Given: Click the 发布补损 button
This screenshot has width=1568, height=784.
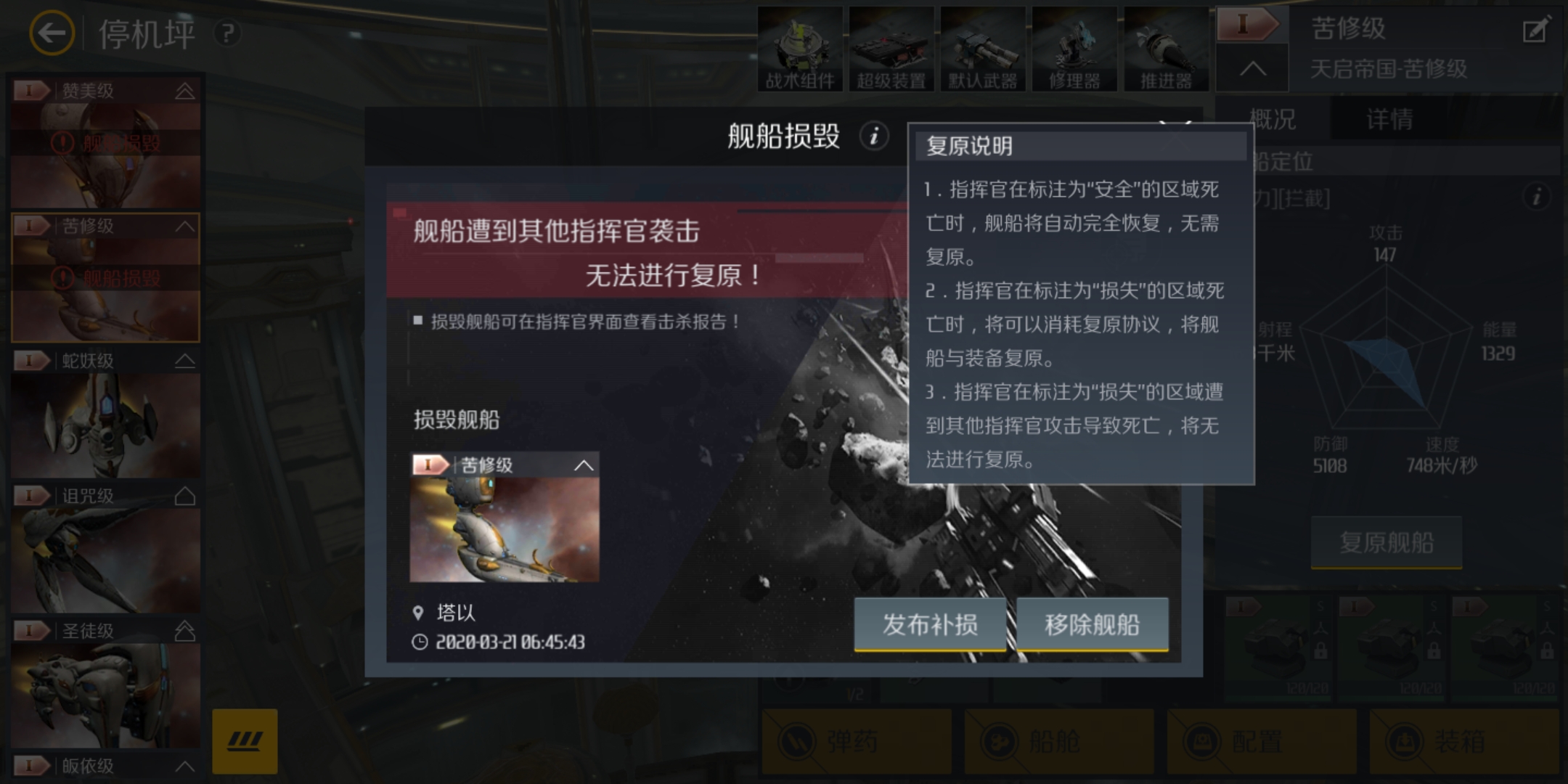Looking at the screenshot, I should coord(930,624).
